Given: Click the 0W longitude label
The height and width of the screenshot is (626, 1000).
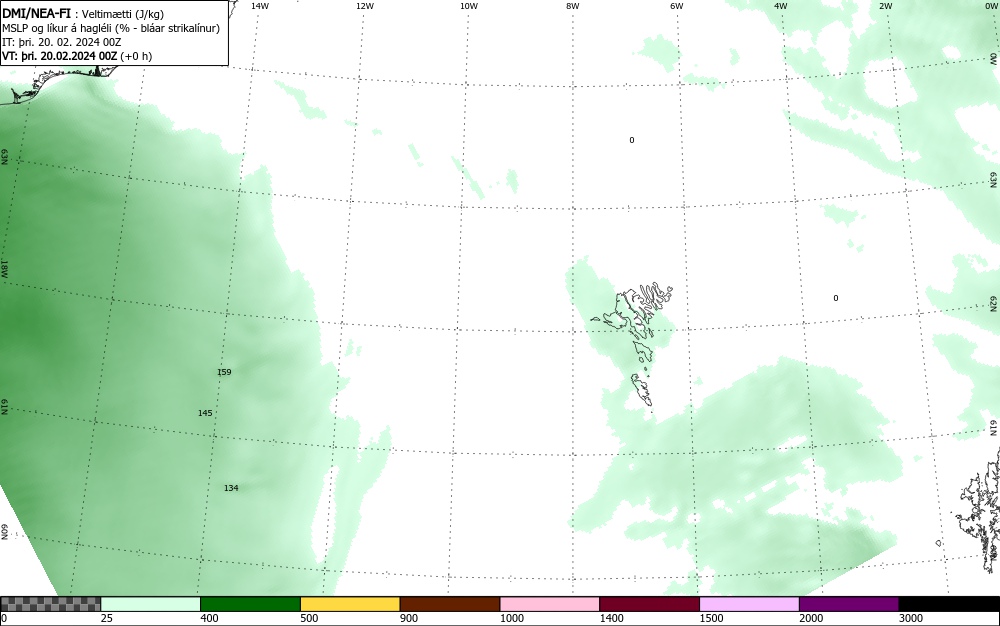Looking at the screenshot, I should 990,6.
